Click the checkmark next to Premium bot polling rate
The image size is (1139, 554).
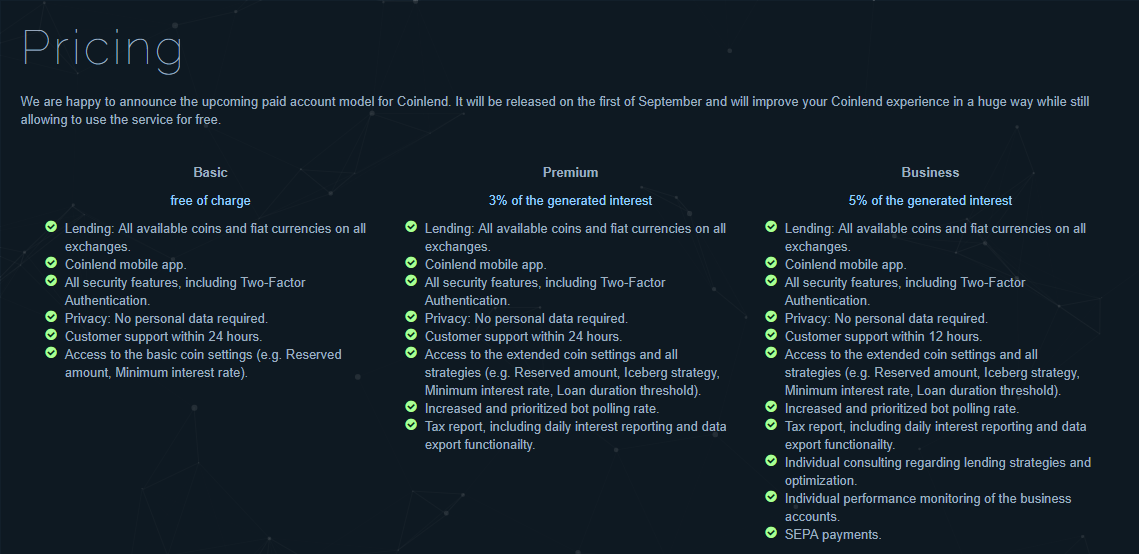point(411,407)
